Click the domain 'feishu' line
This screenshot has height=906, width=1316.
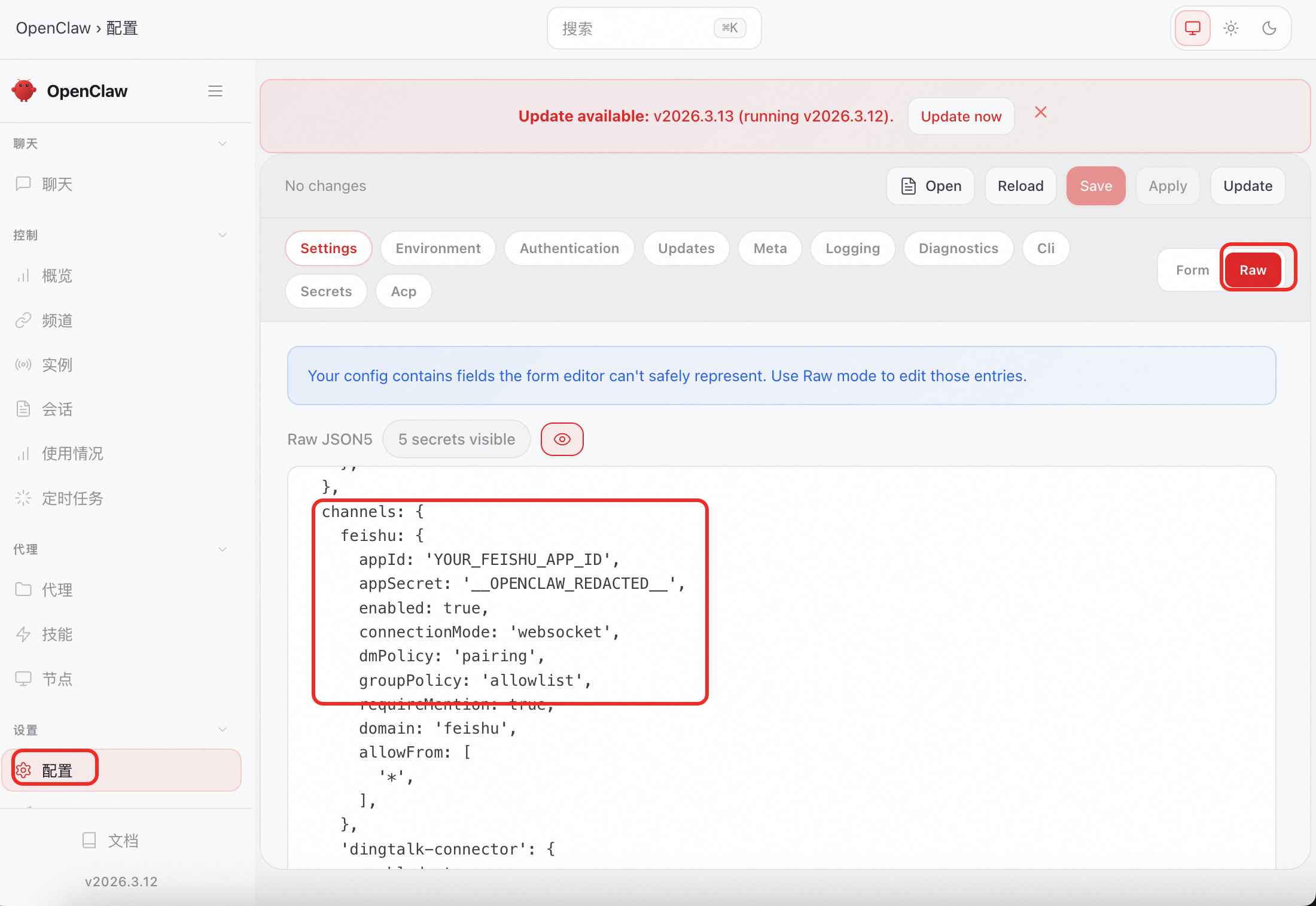438,728
